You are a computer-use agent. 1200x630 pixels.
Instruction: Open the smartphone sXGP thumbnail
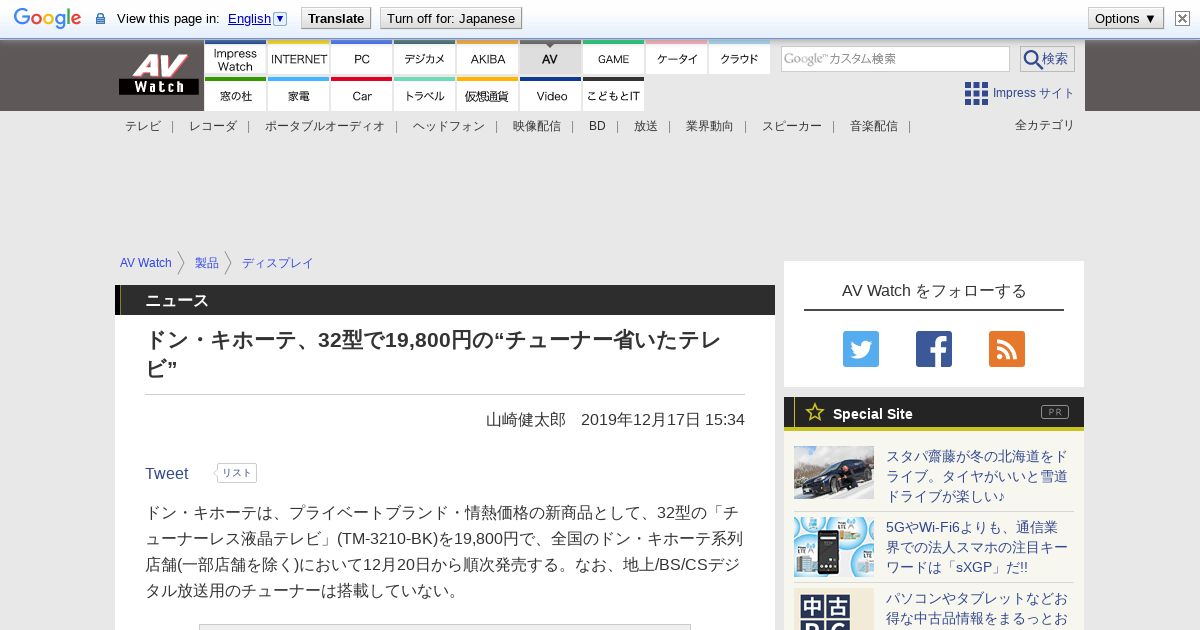(x=834, y=547)
